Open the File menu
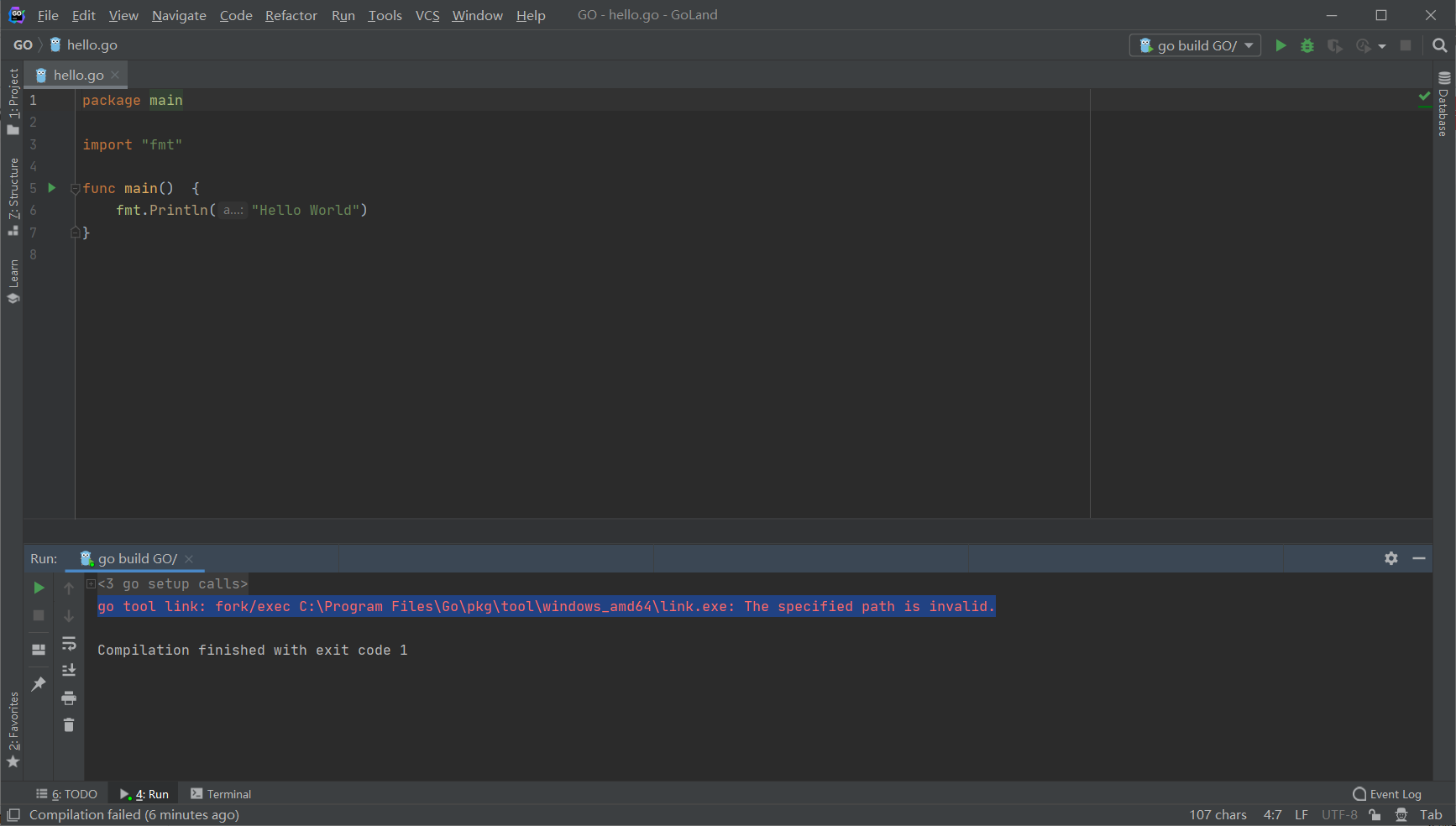The width and height of the screenshot is (1456, 826). point(48,15)
